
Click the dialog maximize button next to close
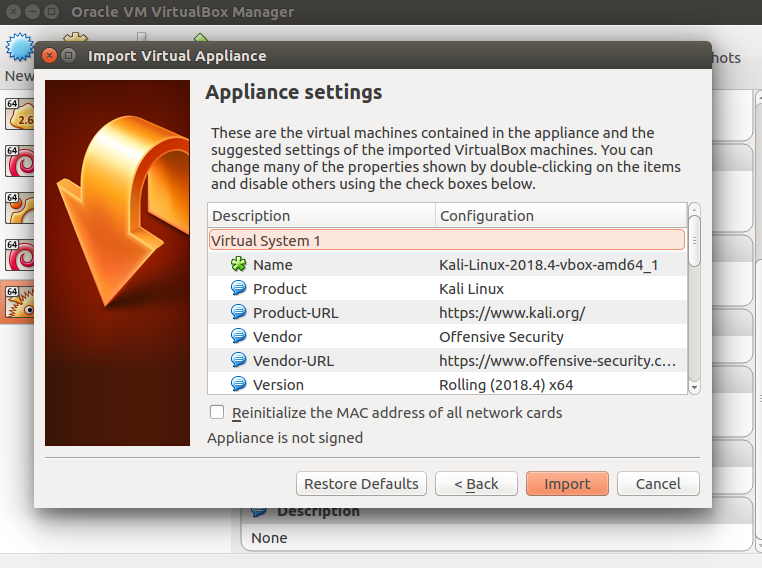coord(69,55)
